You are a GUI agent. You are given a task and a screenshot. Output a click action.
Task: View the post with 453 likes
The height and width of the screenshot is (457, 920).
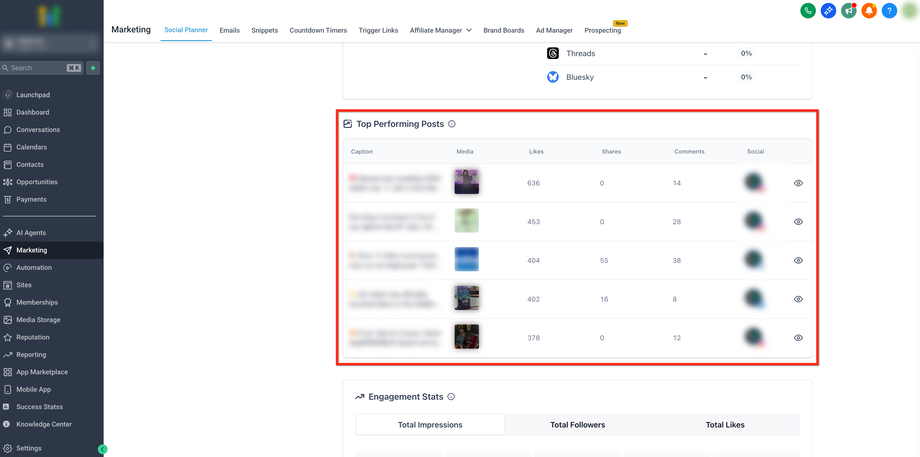point(798,222)
